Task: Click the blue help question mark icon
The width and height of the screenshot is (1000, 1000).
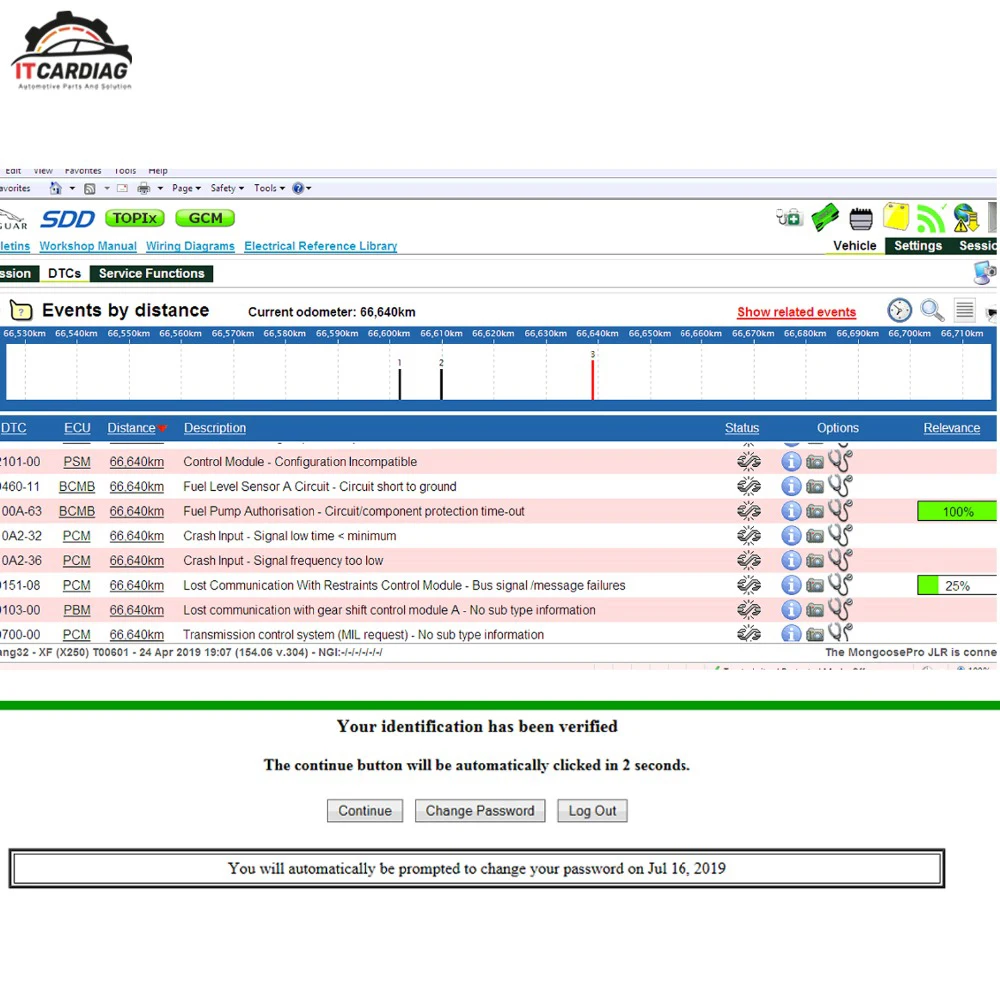Action: pyautogui.click(x=298, y=188)
